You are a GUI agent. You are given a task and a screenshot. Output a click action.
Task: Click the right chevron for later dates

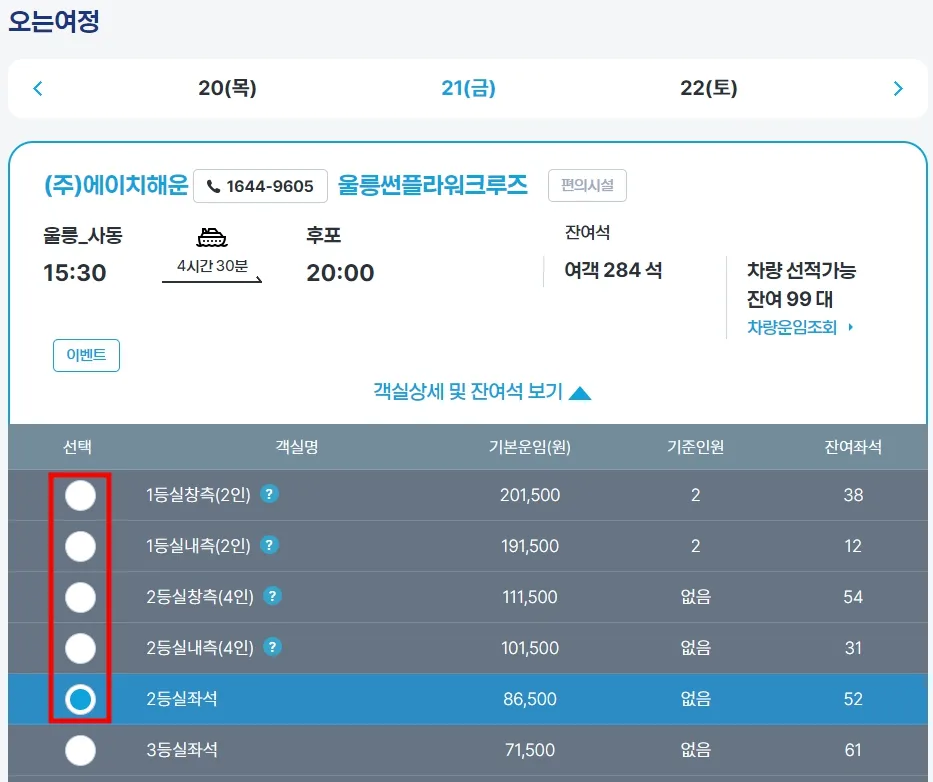click(x=898, y=87)
